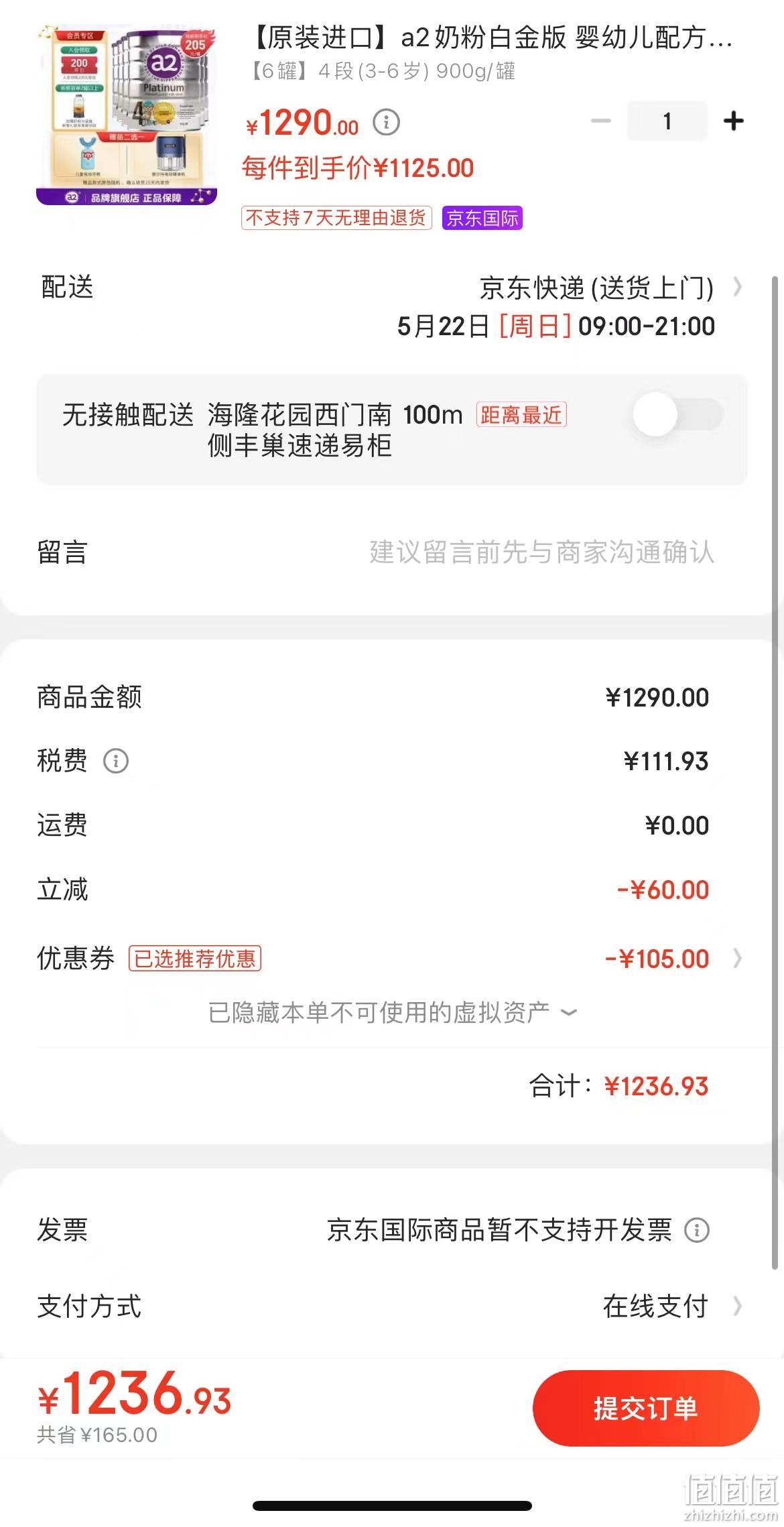Screen dimensions: 784x1527
Task: Click the invoice info icon
Action: [x=697, y=1230]
